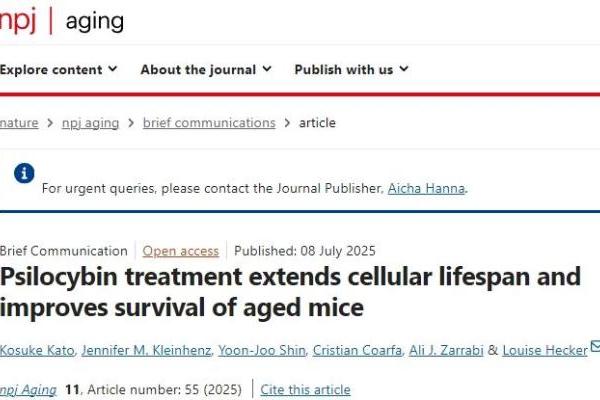Image resolution: width=600 pixels, height=400 pixels.
Task: Click the npj aging journal logo
Action: point(60,22)
